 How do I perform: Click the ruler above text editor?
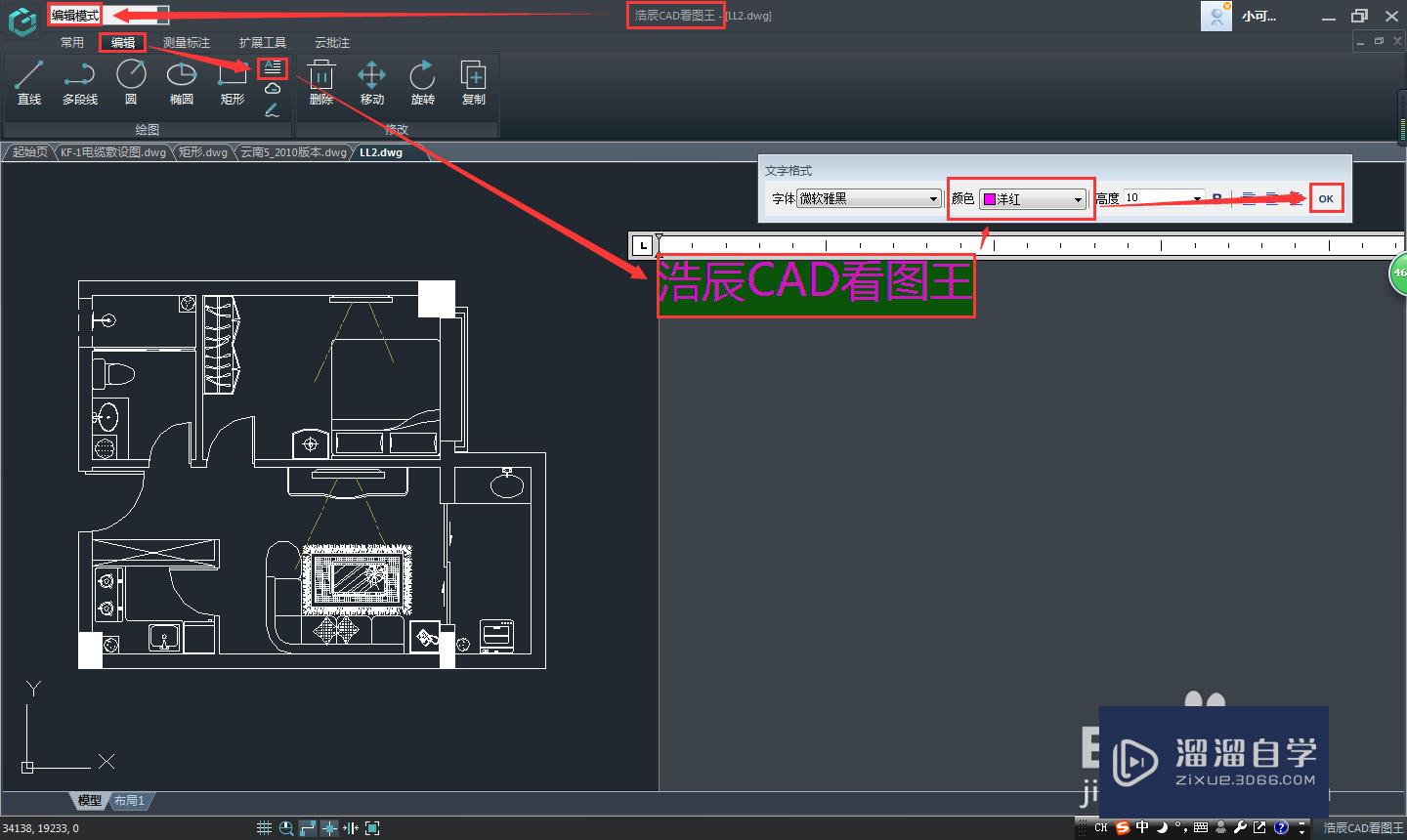pyautogui.click(x=1031, y=244)
